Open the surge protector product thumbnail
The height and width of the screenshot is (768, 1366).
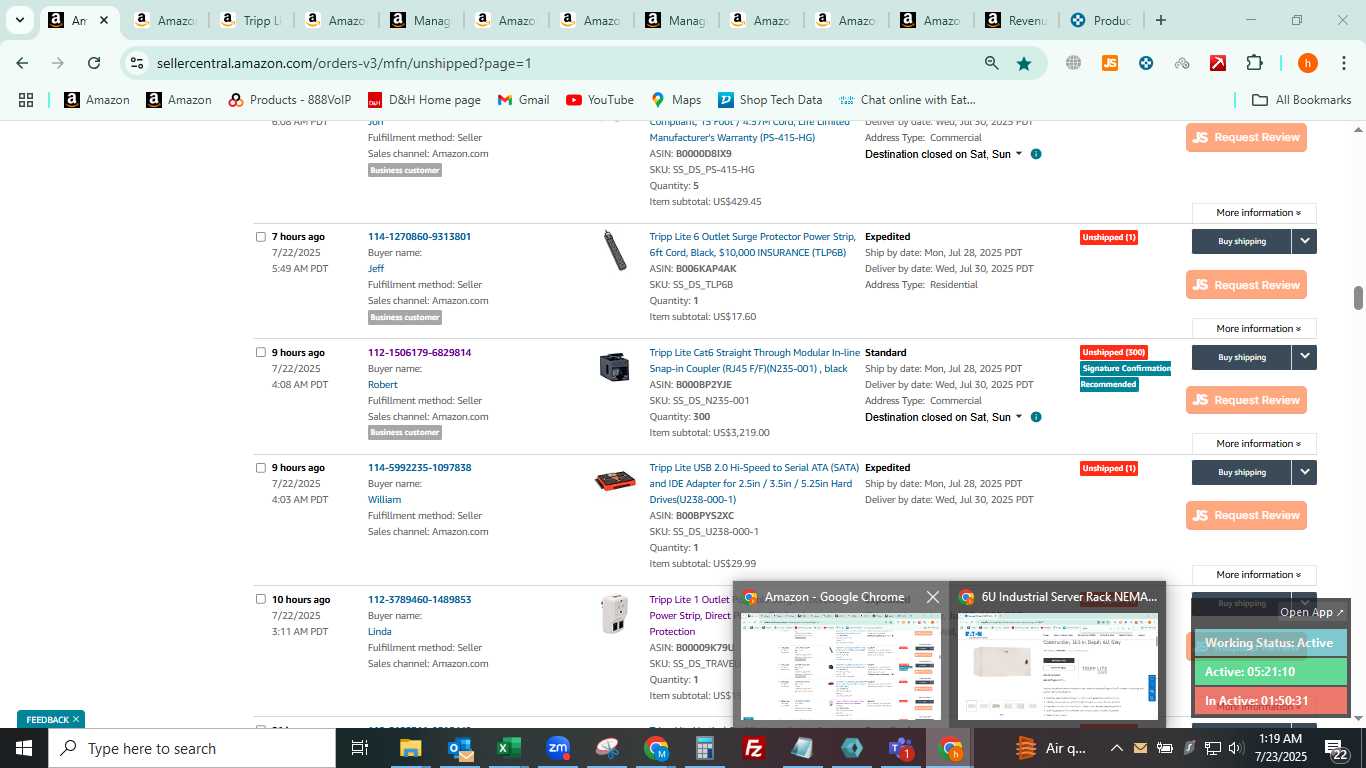(x=614, y=250)
